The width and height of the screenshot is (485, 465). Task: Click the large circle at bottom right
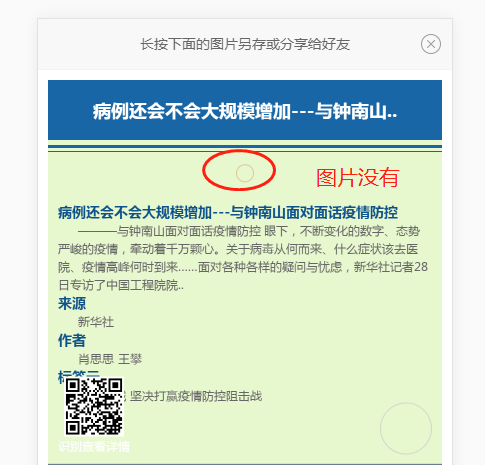[x=406, y=428]
